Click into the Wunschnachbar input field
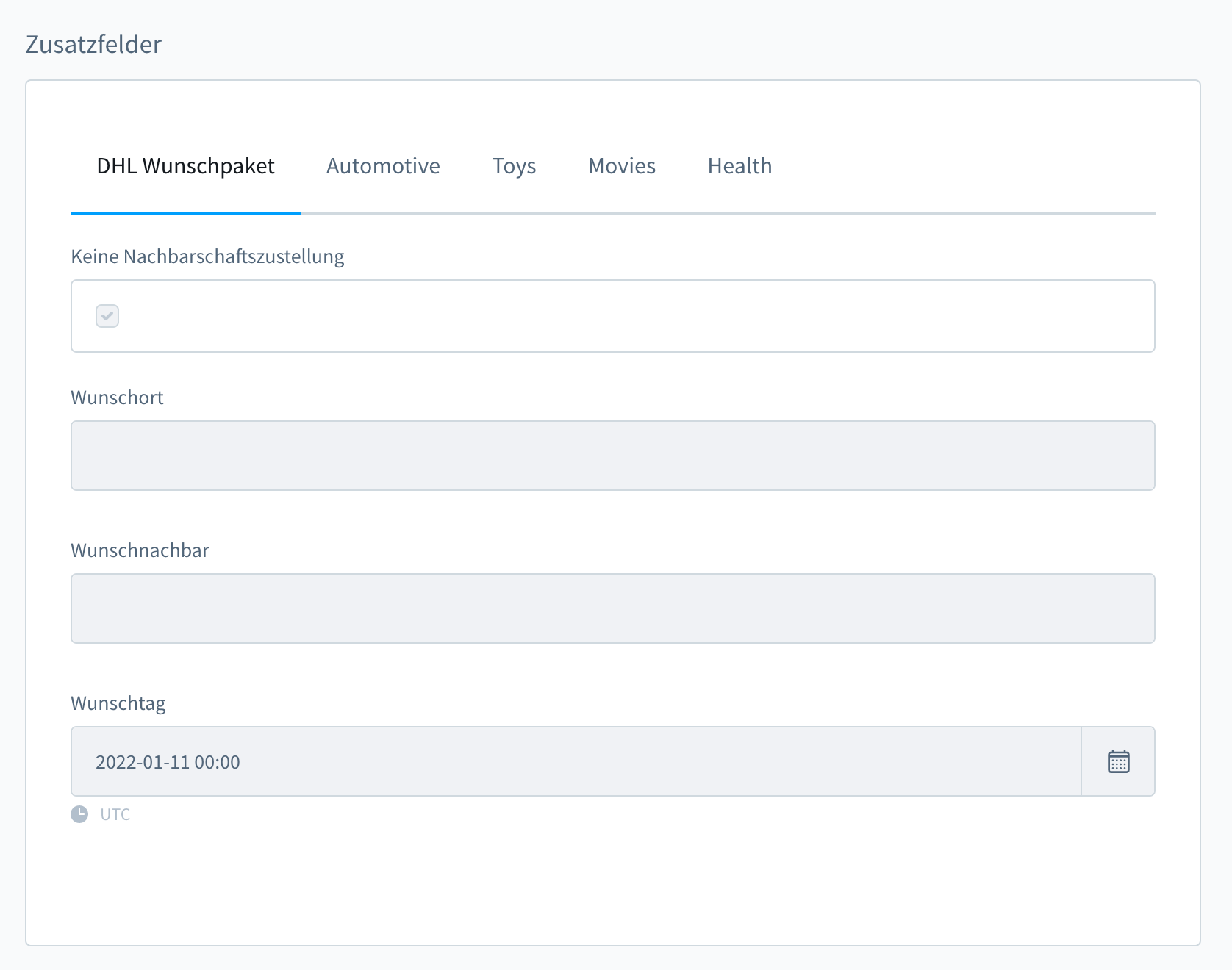 point(612,608)
